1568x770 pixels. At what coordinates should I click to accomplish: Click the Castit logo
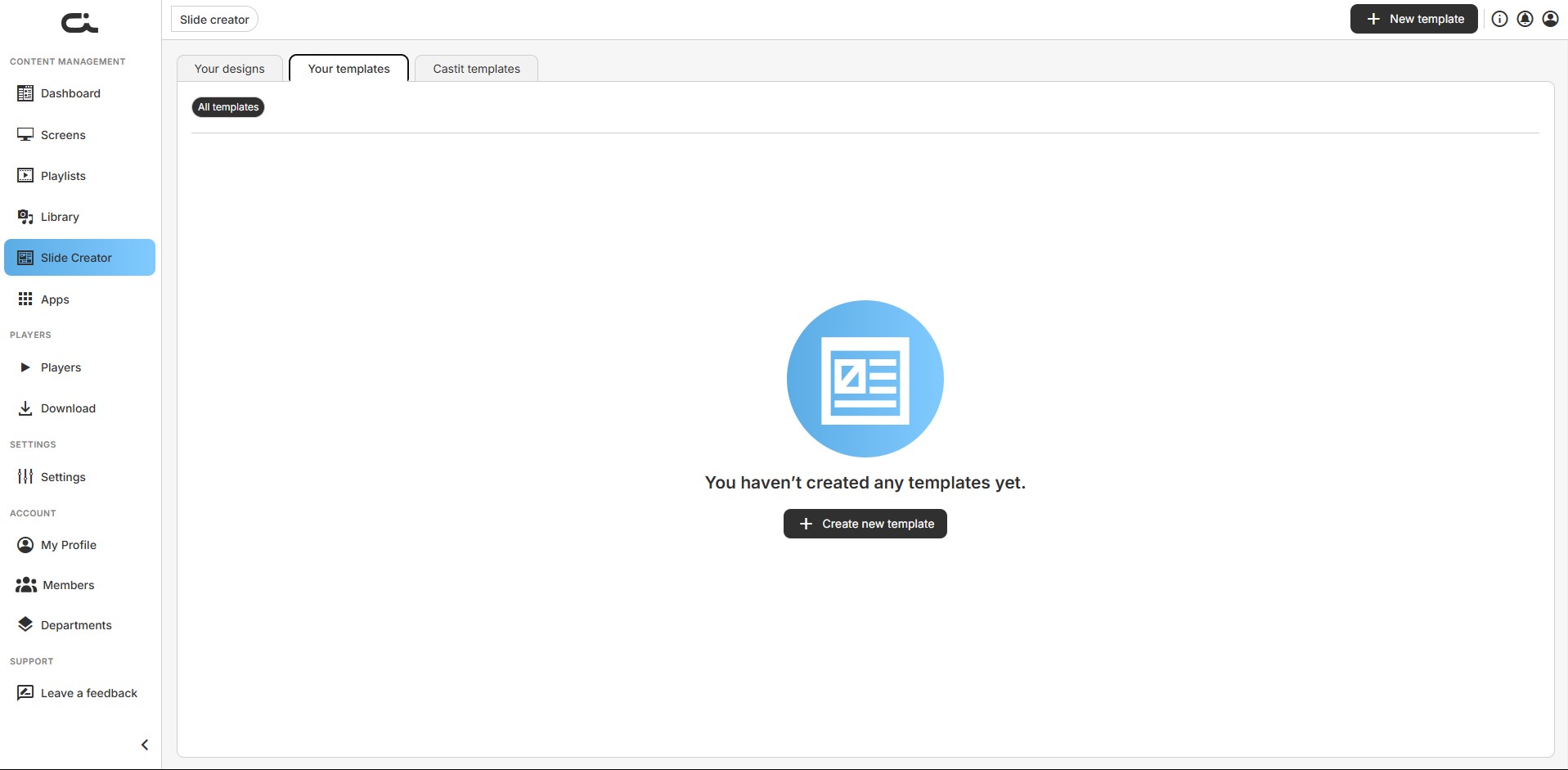pyautogui.click(x=79, y=22)
